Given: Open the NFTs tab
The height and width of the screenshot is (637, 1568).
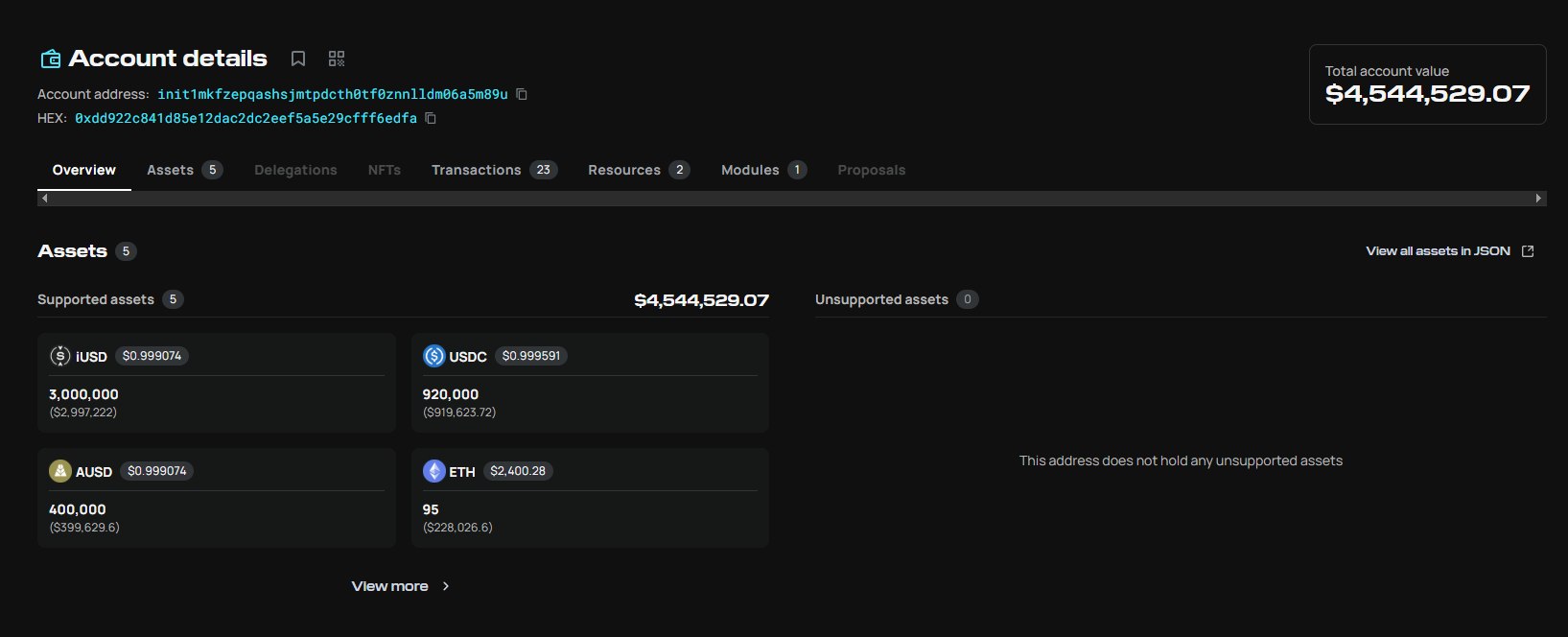Looking at the screenshot, I should point(385,170).
